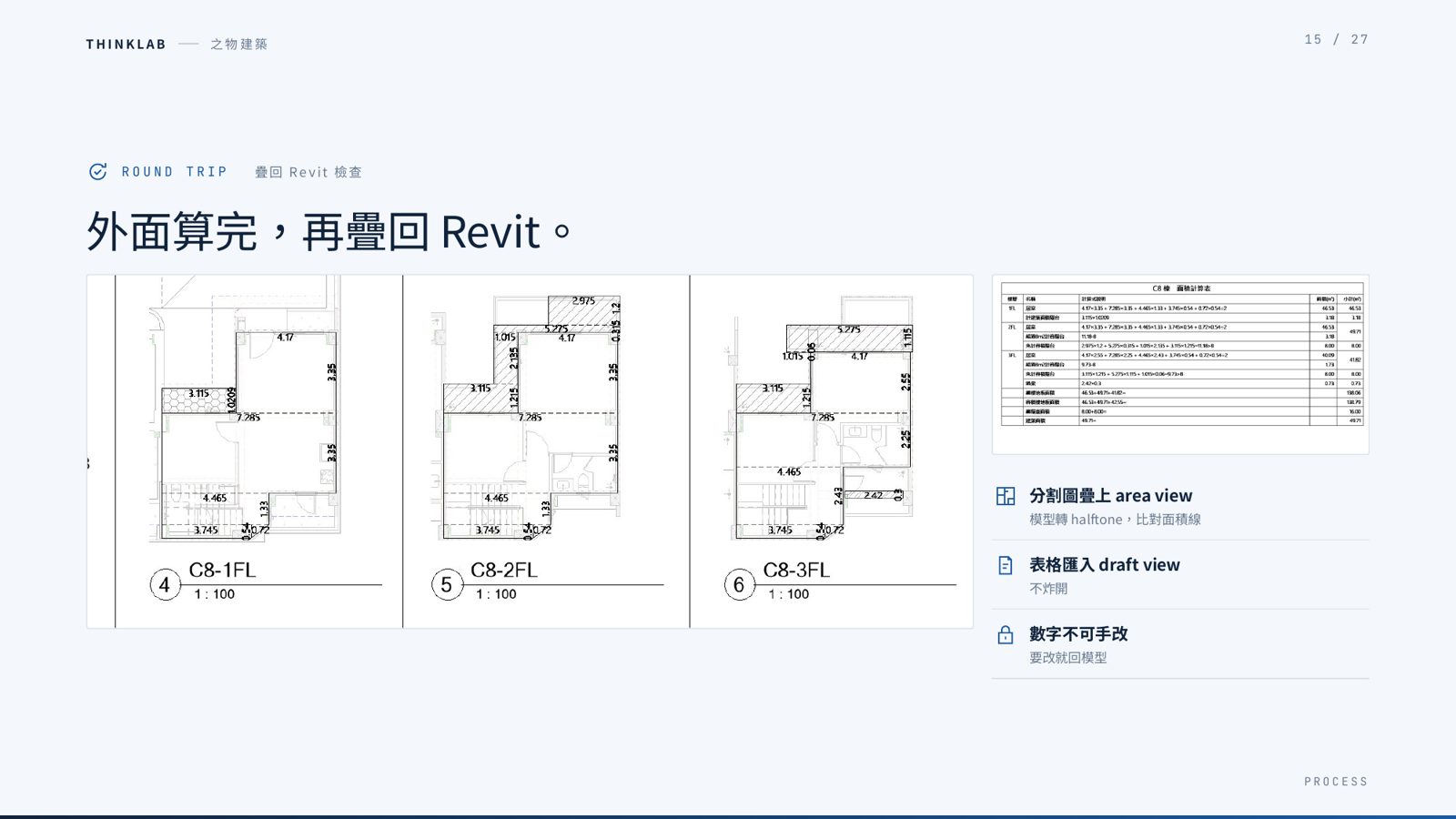Click view number circle 4
The height and width of the screenshot is (819, 1456).
[165, 584]
